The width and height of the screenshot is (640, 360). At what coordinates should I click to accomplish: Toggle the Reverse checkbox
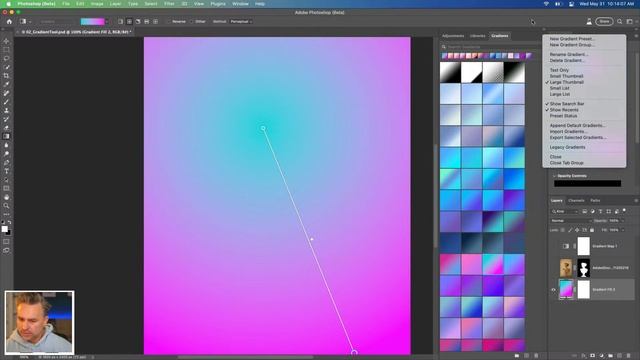[x=169, y=22]
